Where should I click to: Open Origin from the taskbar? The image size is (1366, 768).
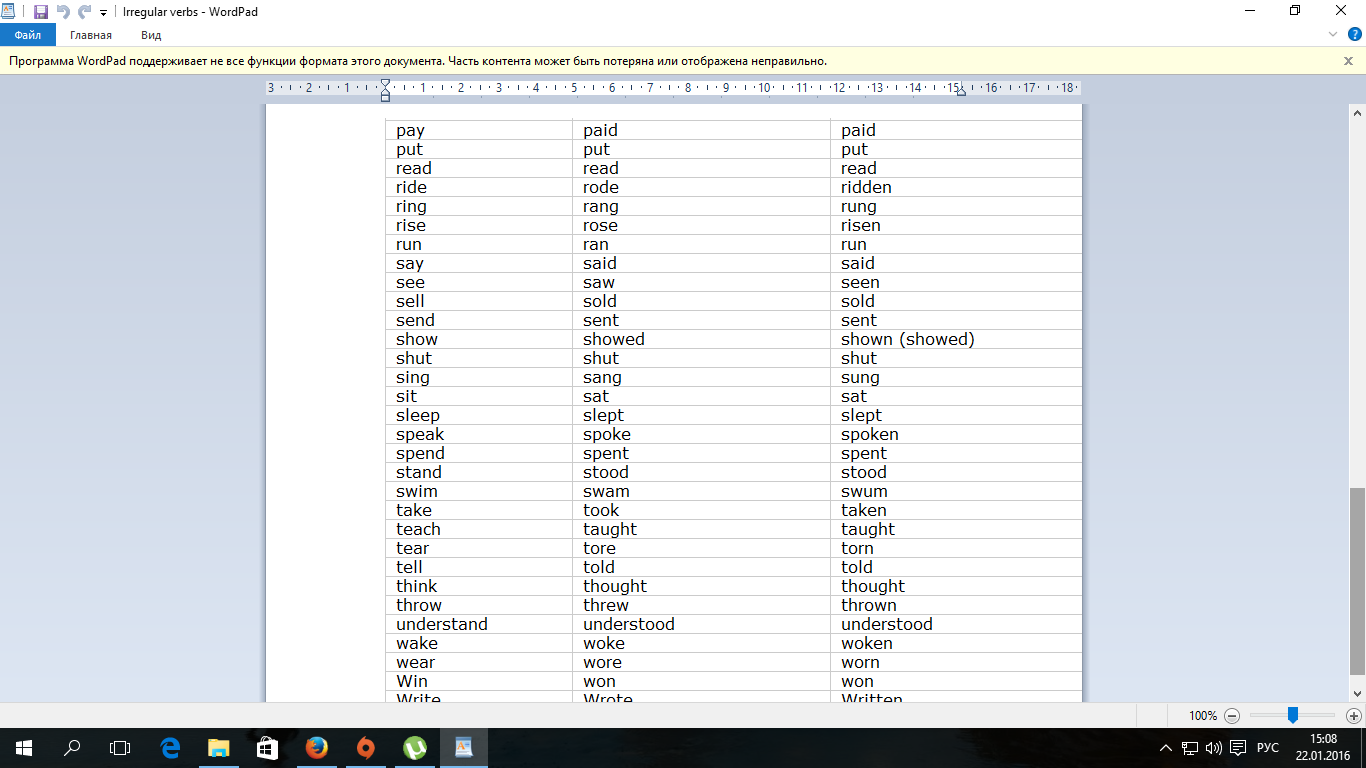coord(366,747)
